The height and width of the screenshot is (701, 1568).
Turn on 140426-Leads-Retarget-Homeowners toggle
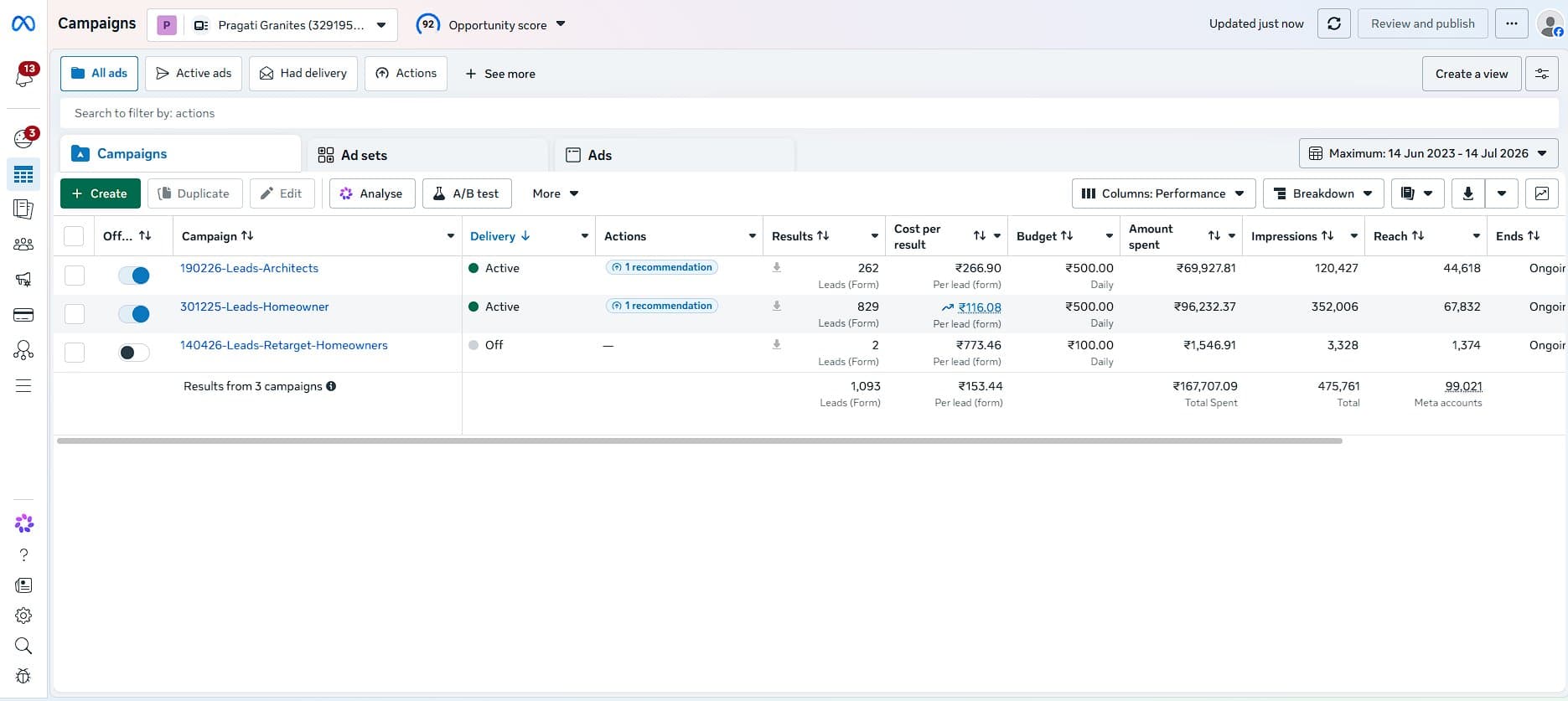pos(134,353)
